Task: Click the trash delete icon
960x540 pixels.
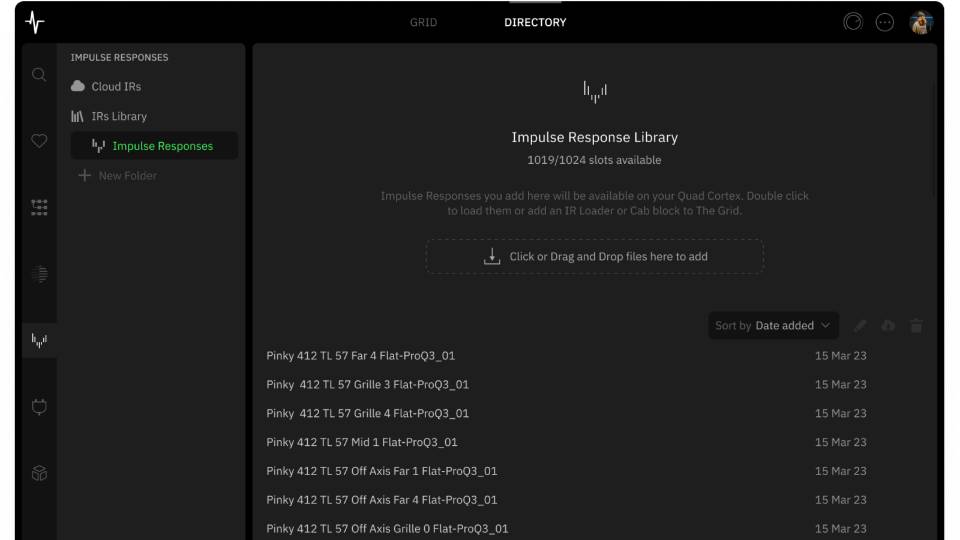Action: (x=916, y=326)
